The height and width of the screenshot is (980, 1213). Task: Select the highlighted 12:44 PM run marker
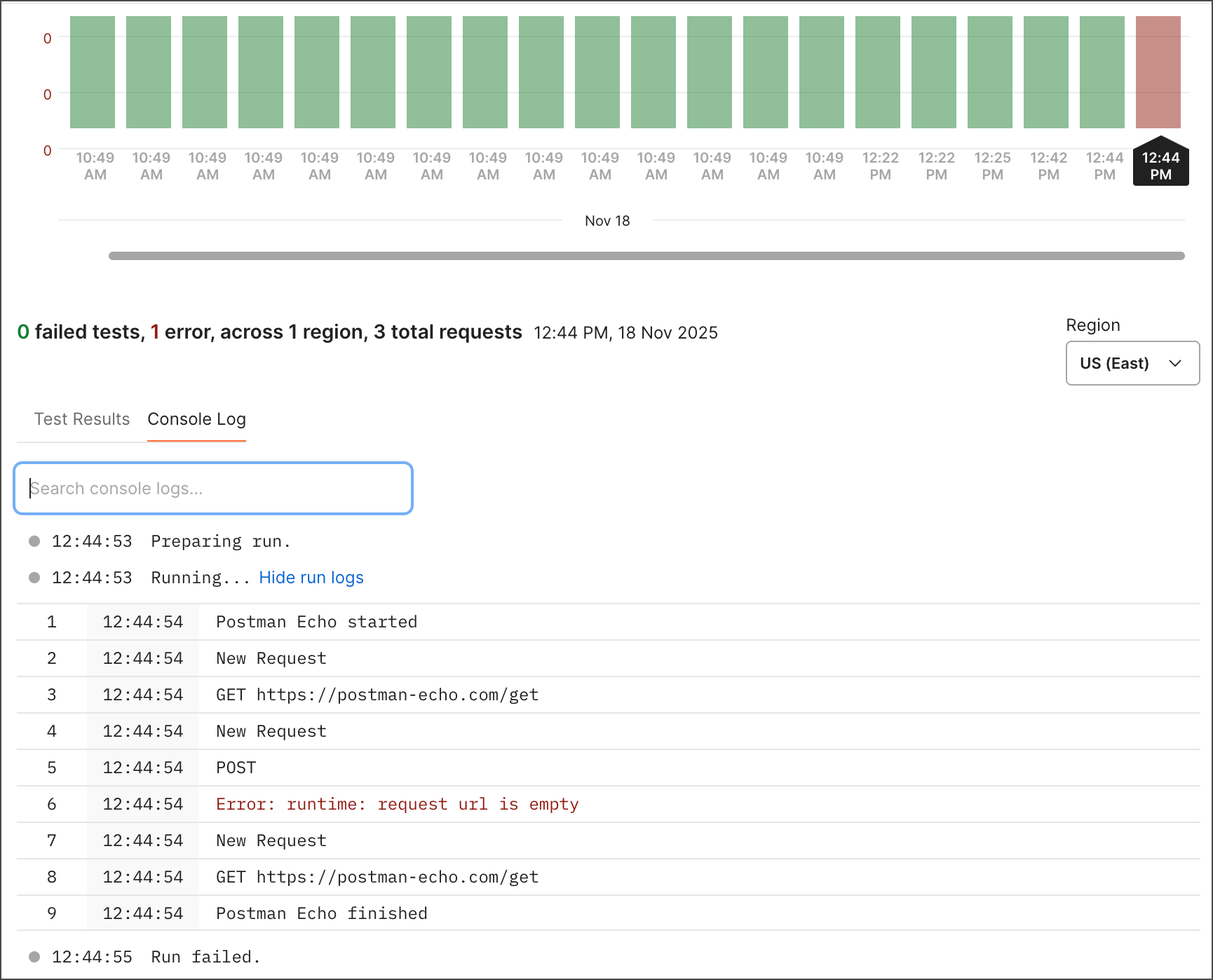tap(1160, 164)
